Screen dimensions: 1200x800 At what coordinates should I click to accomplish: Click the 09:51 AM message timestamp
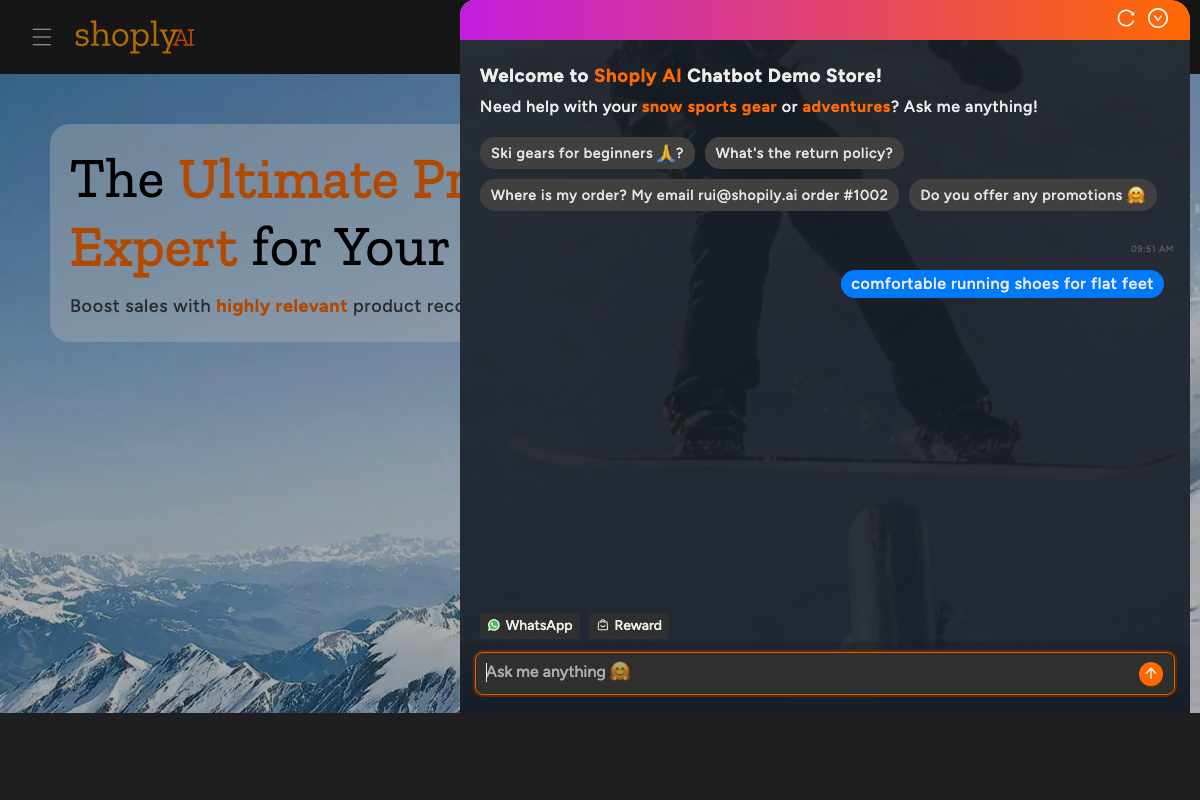click(x=1151, y=248)
